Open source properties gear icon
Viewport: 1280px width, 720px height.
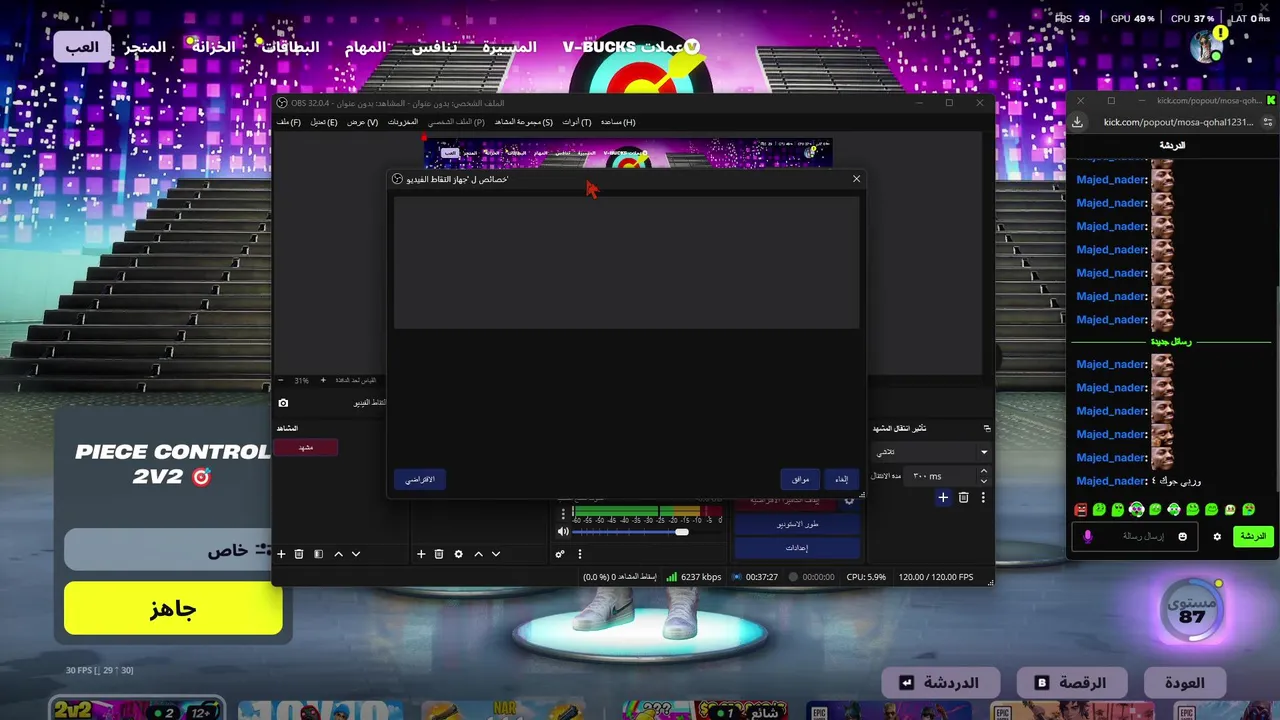(x=458, y=554)
